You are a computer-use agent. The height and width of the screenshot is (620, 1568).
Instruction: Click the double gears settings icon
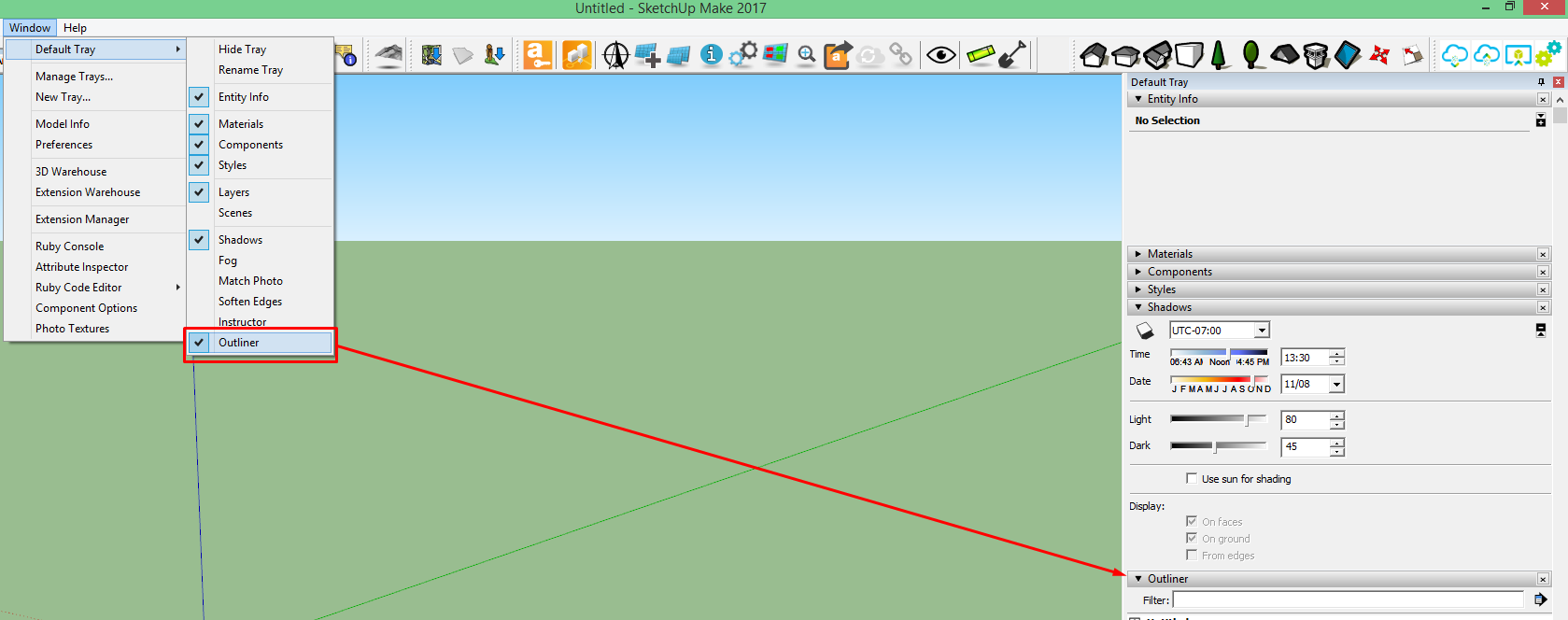(x=743, y=54)
